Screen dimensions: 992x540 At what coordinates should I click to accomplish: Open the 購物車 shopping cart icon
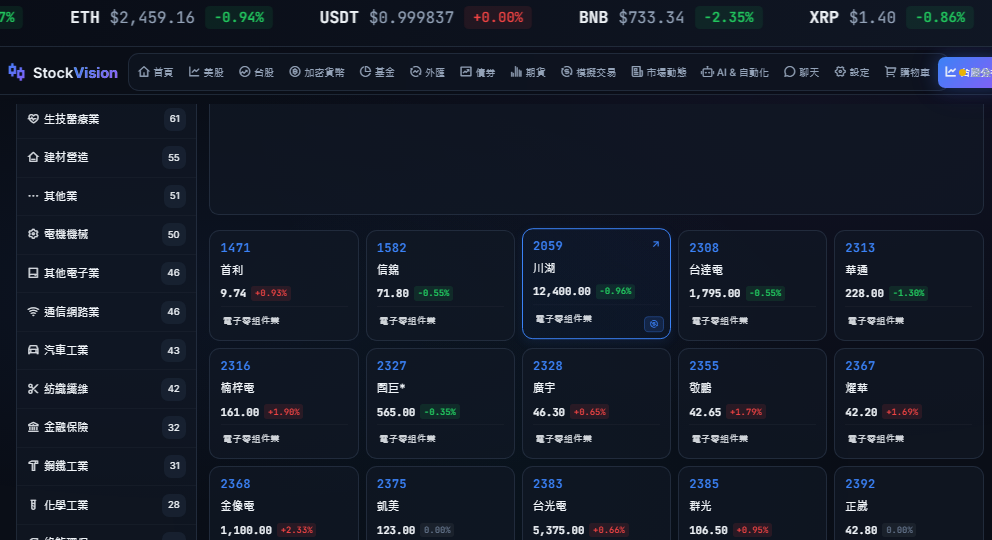[890, 72]
